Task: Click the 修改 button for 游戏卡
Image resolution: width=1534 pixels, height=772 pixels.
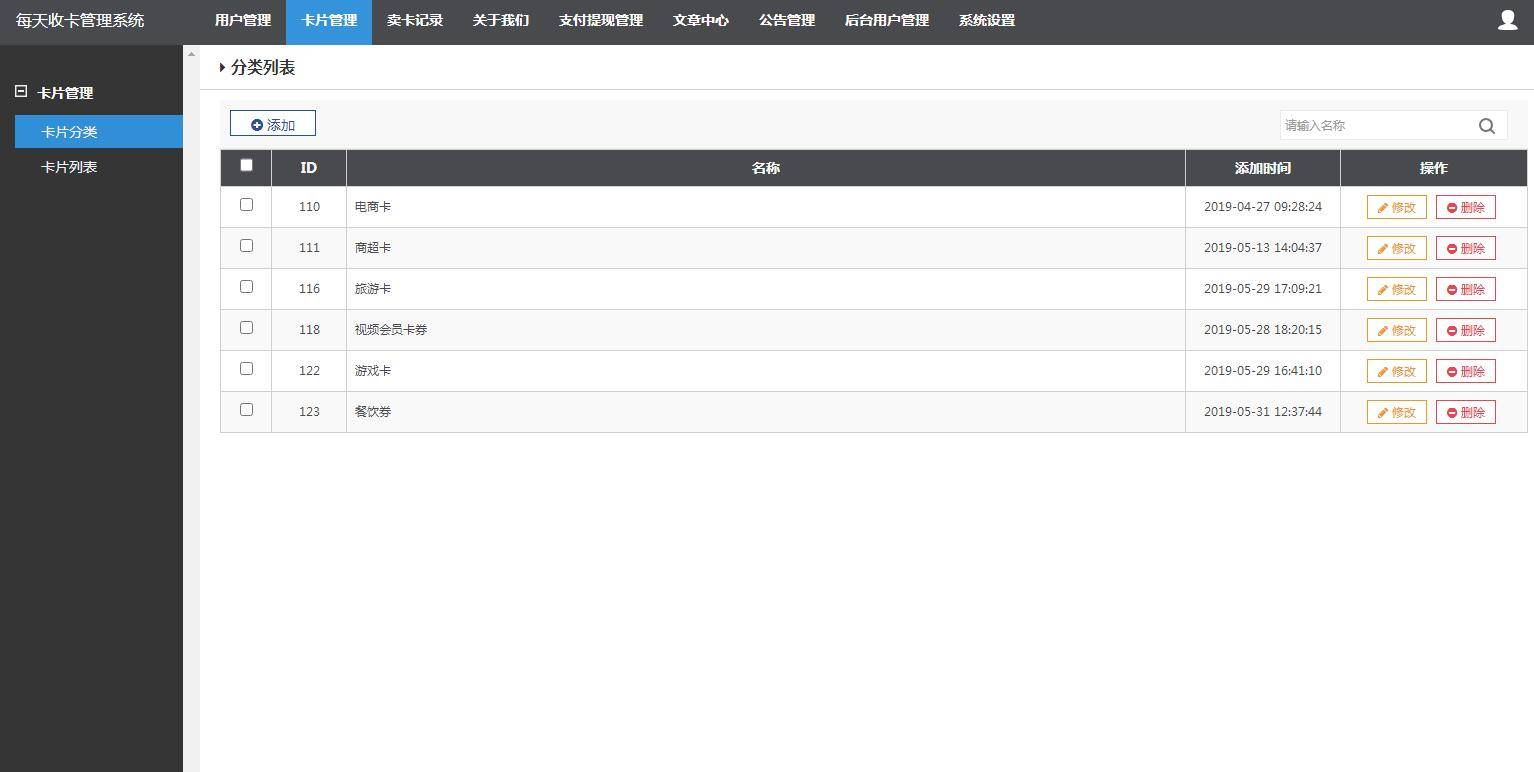Action: click(1396, 370)
